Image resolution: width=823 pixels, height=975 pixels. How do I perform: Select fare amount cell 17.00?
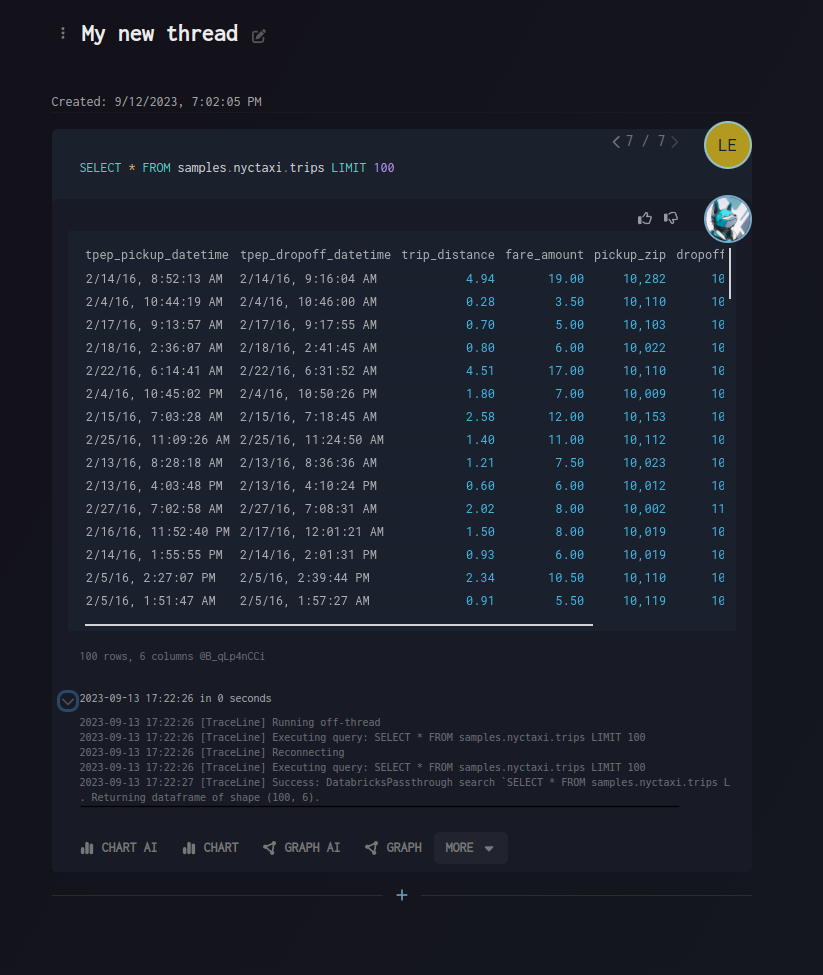pyautogui.click(x=565, y=371)
